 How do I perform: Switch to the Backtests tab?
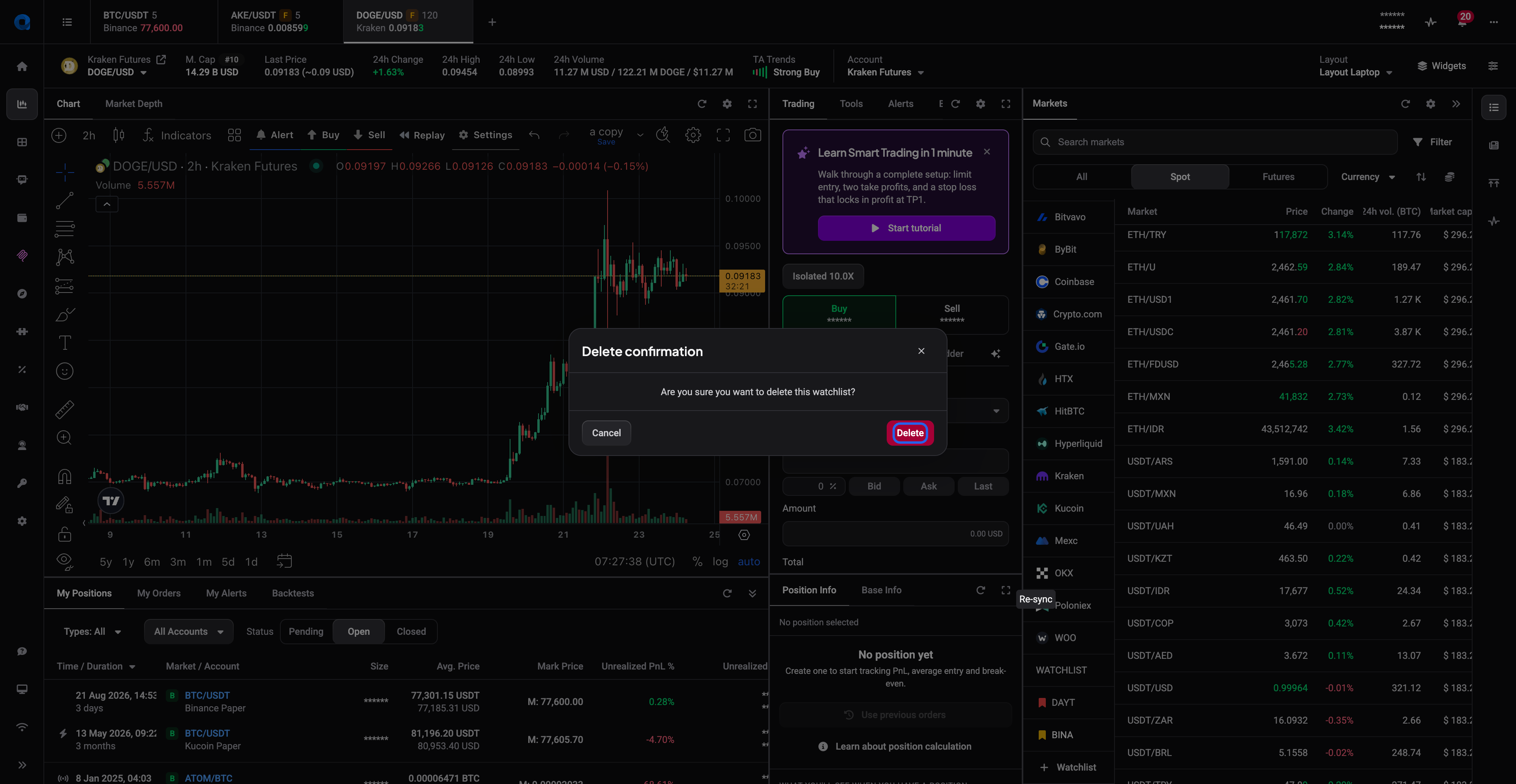(x=293, y=593)
